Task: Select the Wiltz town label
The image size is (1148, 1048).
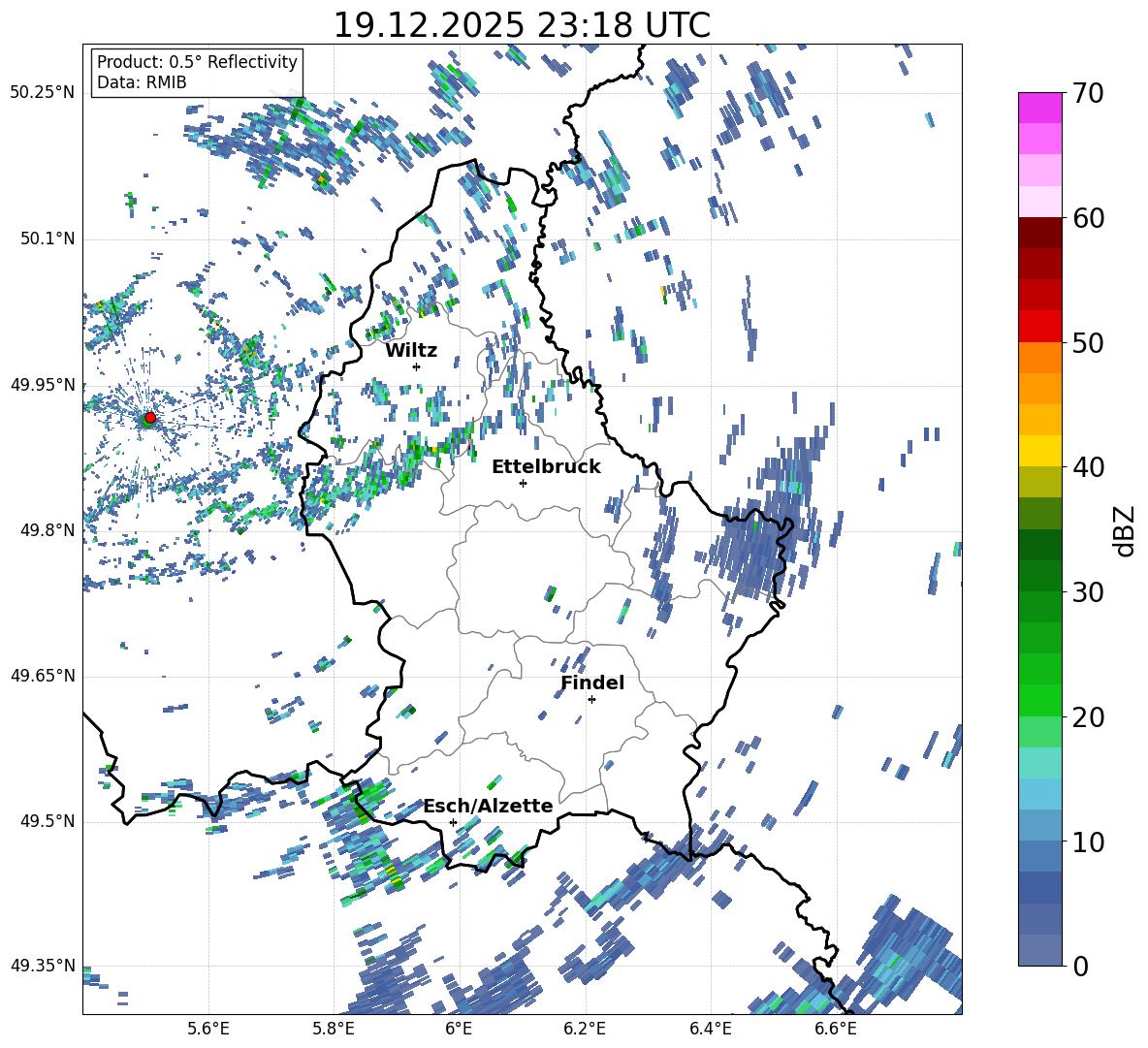Action: [x=411, y=350]
